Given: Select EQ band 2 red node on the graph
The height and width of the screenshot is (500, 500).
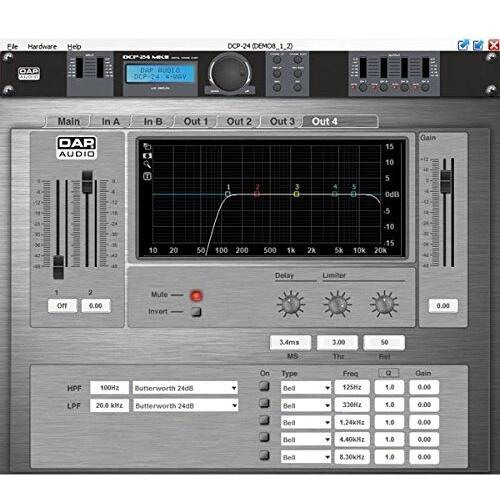Looking at the screenshot, I should 257,194.
